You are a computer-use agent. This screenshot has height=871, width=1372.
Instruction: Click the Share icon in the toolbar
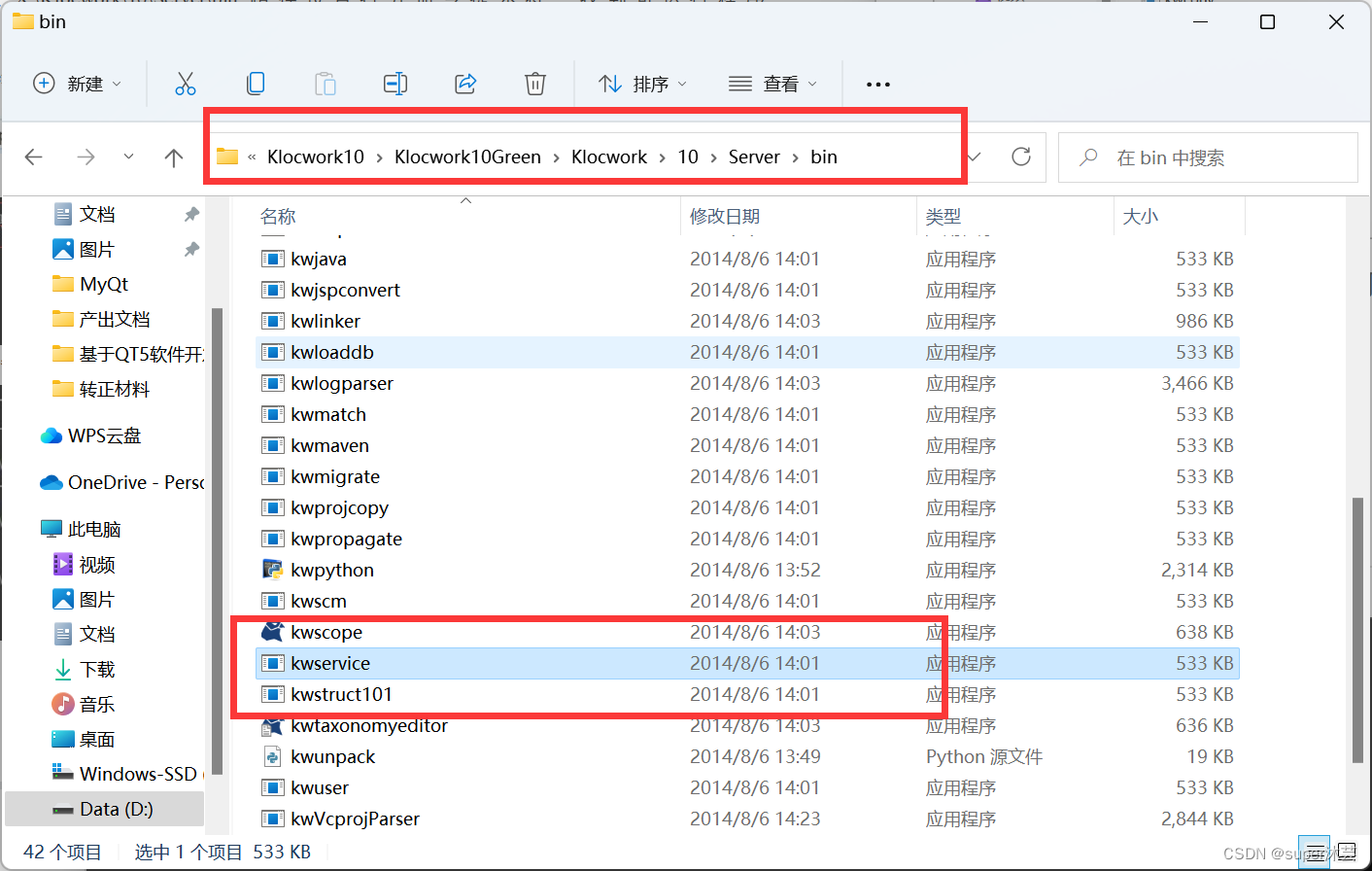465,84
